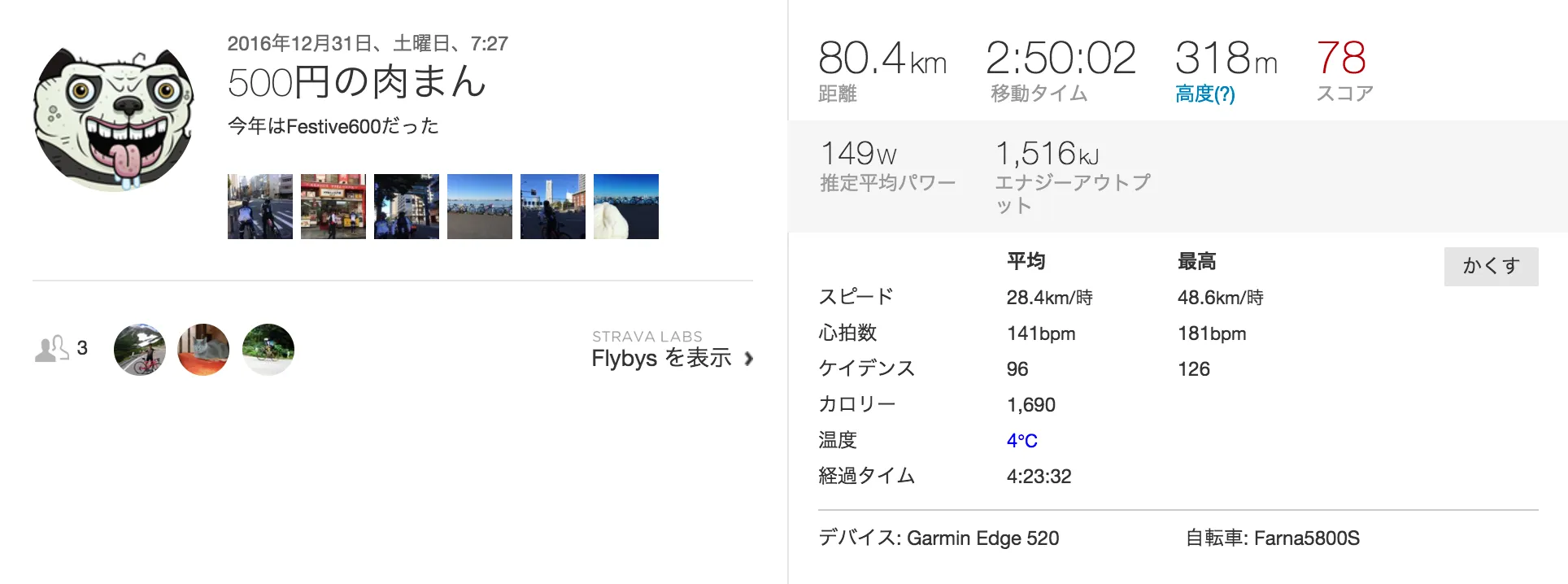
Task: Open the first street photo thumbnail
Action: [260, 206]
